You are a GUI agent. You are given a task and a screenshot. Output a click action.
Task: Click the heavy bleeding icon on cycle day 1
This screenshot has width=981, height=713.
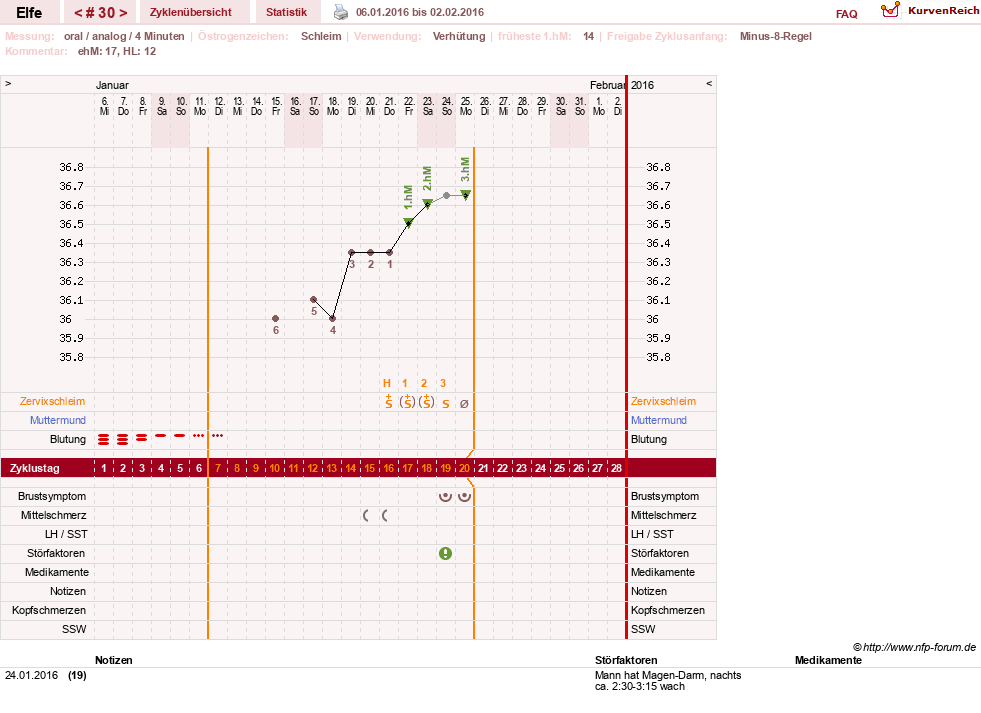pyautogui.click(x=104, y=440)
